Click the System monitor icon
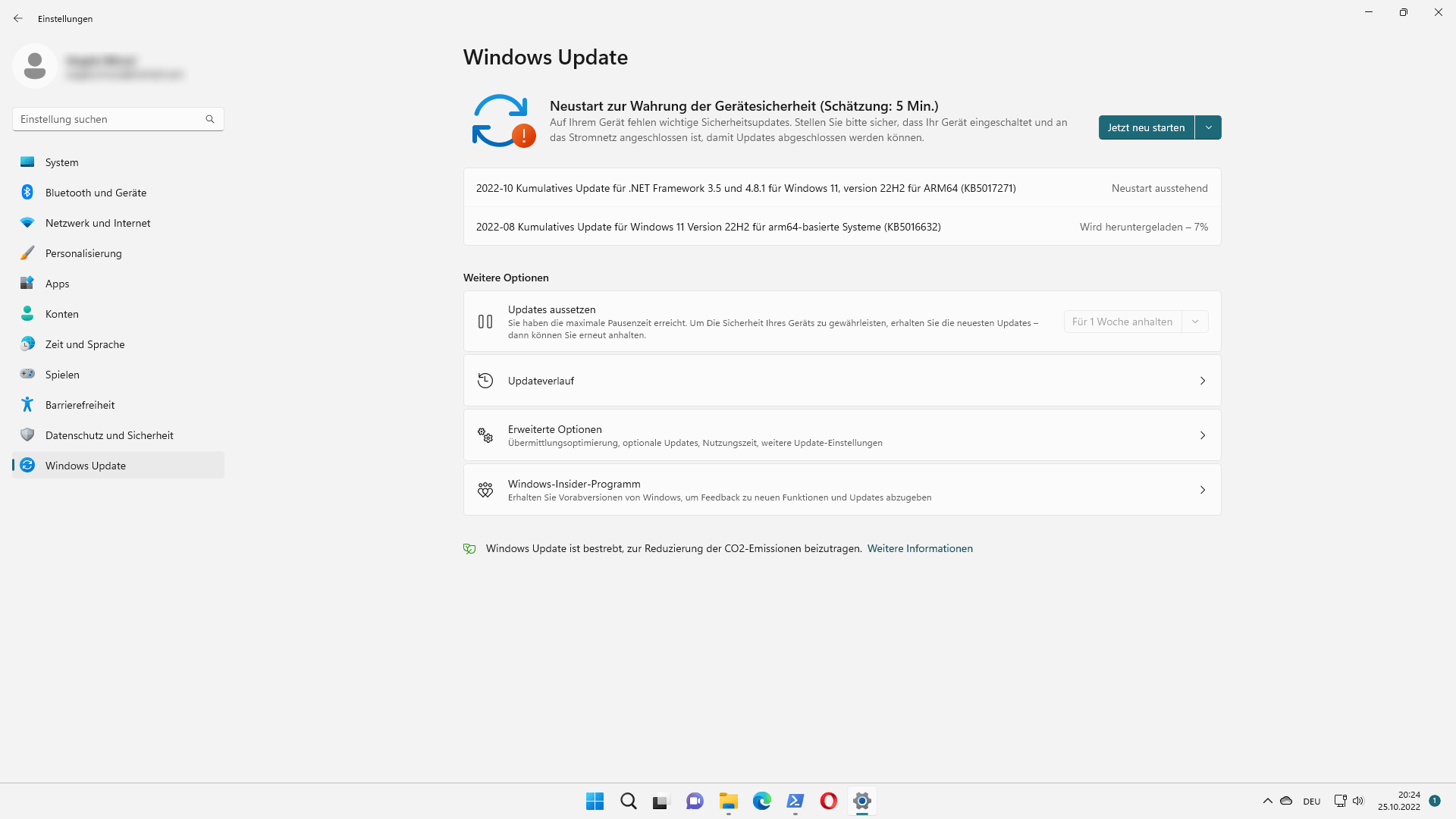 coord(27,162)
